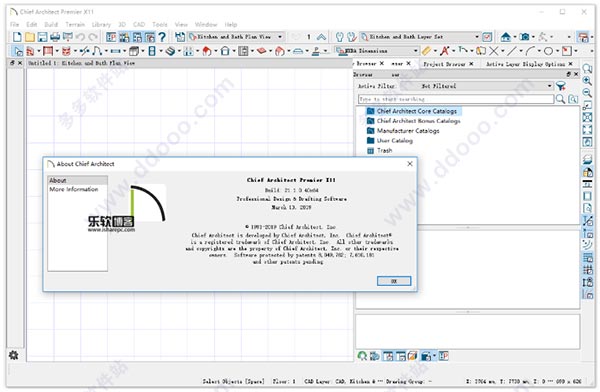Click the library filter funnel icon
600x392 pixels.
[x=561, y=86]
